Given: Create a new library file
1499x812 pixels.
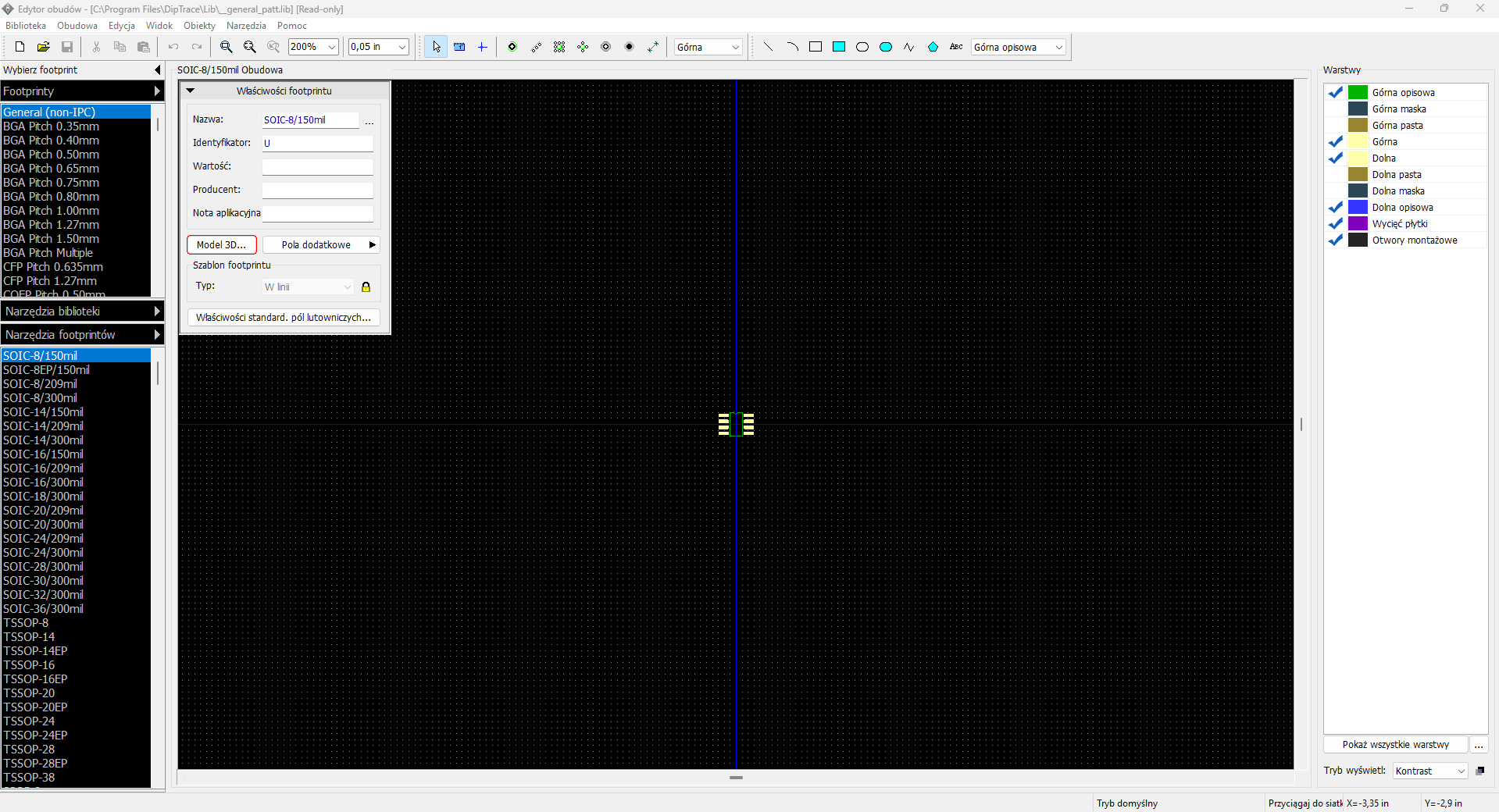Looking at the screenshot, I should pos(20,47).
